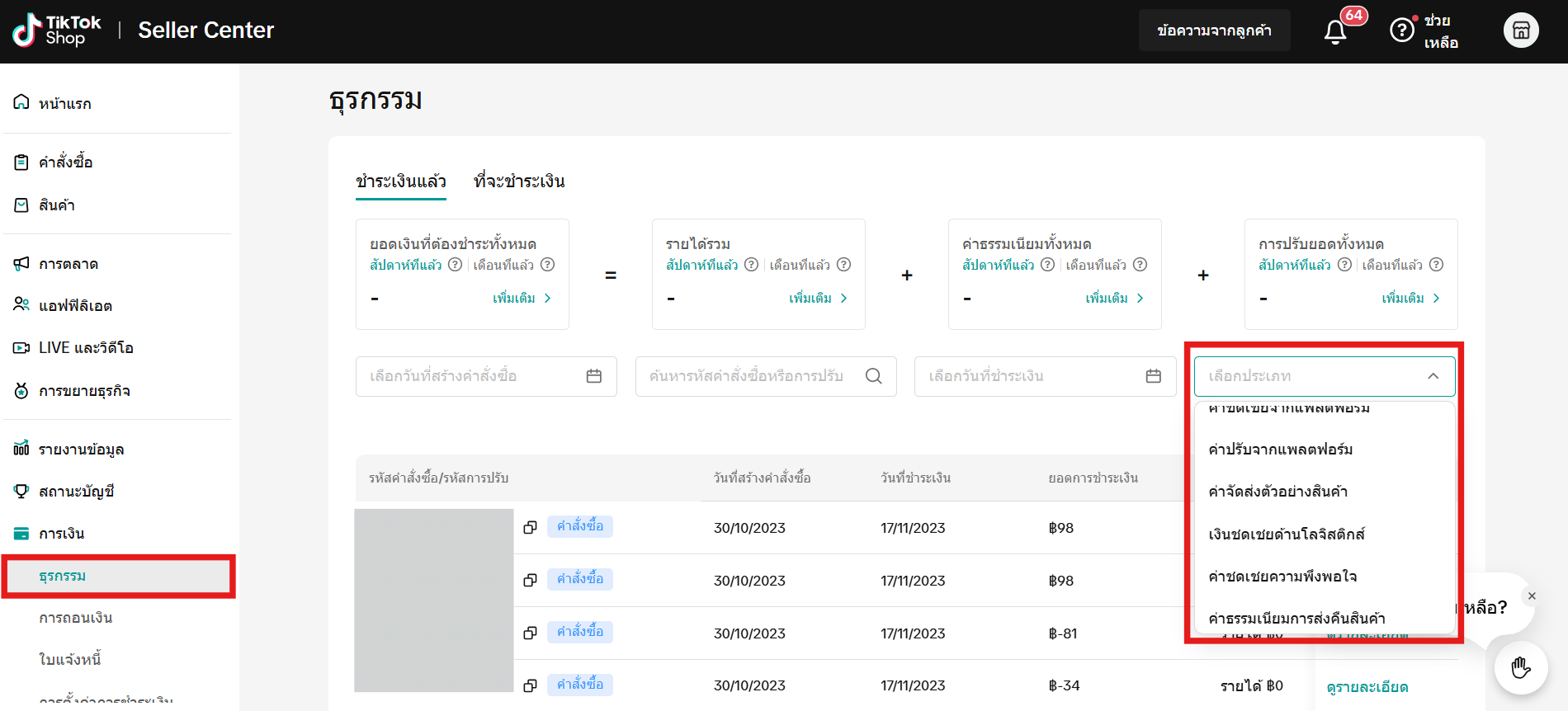Open the notifications bell icon
The width and height of the screenshot is (1568, 711).
click(1334, 31)
